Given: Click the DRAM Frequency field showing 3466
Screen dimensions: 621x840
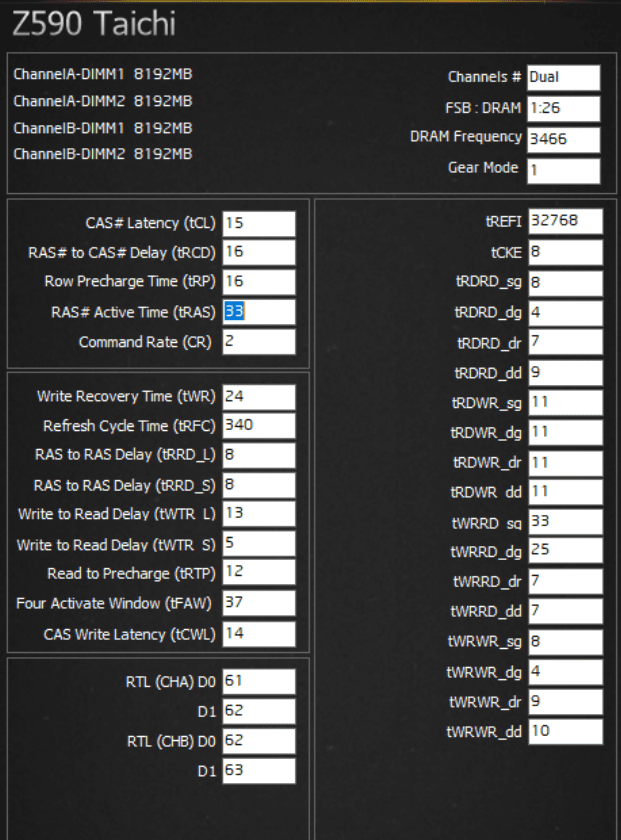Looking at the screenshot, I should pyautogui.click(x=564, y=140).
